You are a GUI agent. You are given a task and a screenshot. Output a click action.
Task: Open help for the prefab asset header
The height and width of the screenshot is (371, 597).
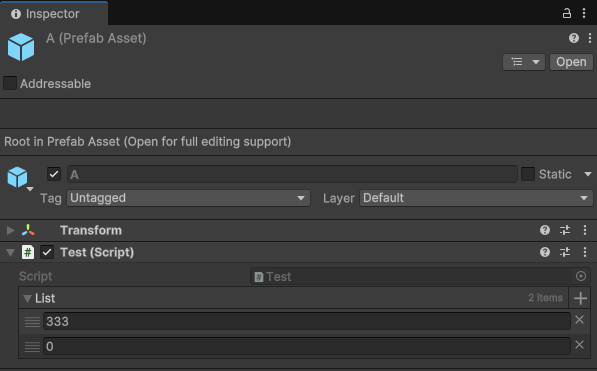[574, 38]
